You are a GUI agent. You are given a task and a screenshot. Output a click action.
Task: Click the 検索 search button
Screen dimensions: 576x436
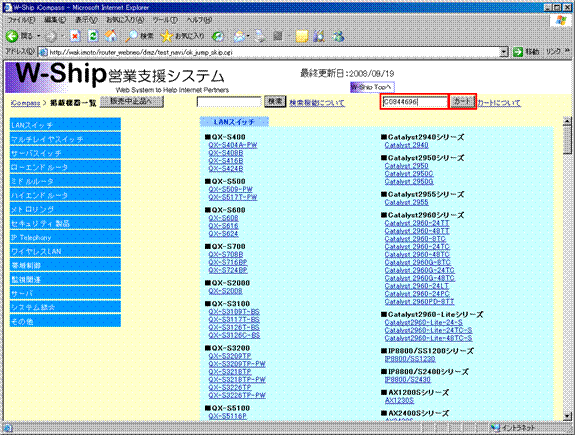tap(275, 101)
